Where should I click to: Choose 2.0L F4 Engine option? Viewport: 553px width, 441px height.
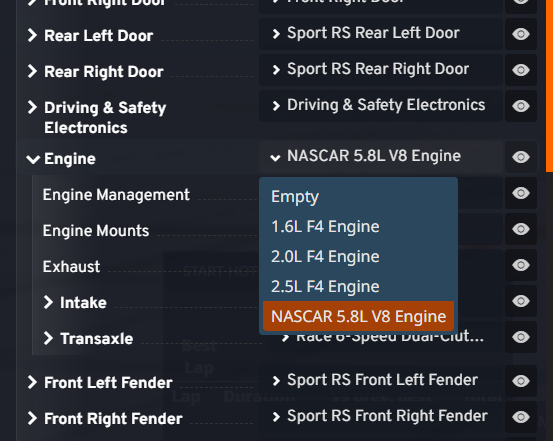click(358, 256)
